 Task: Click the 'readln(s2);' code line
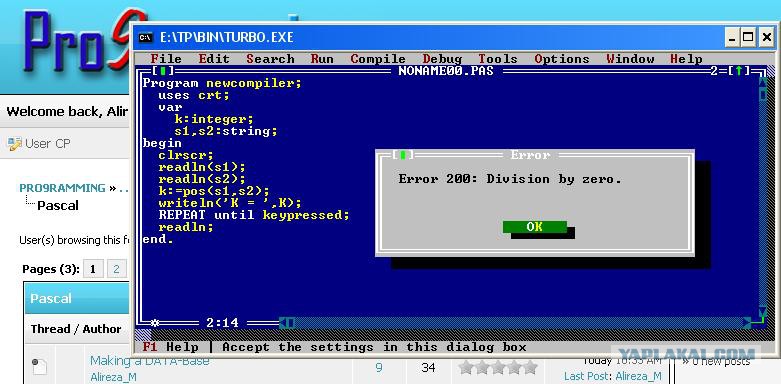click(x=202, y=179)
